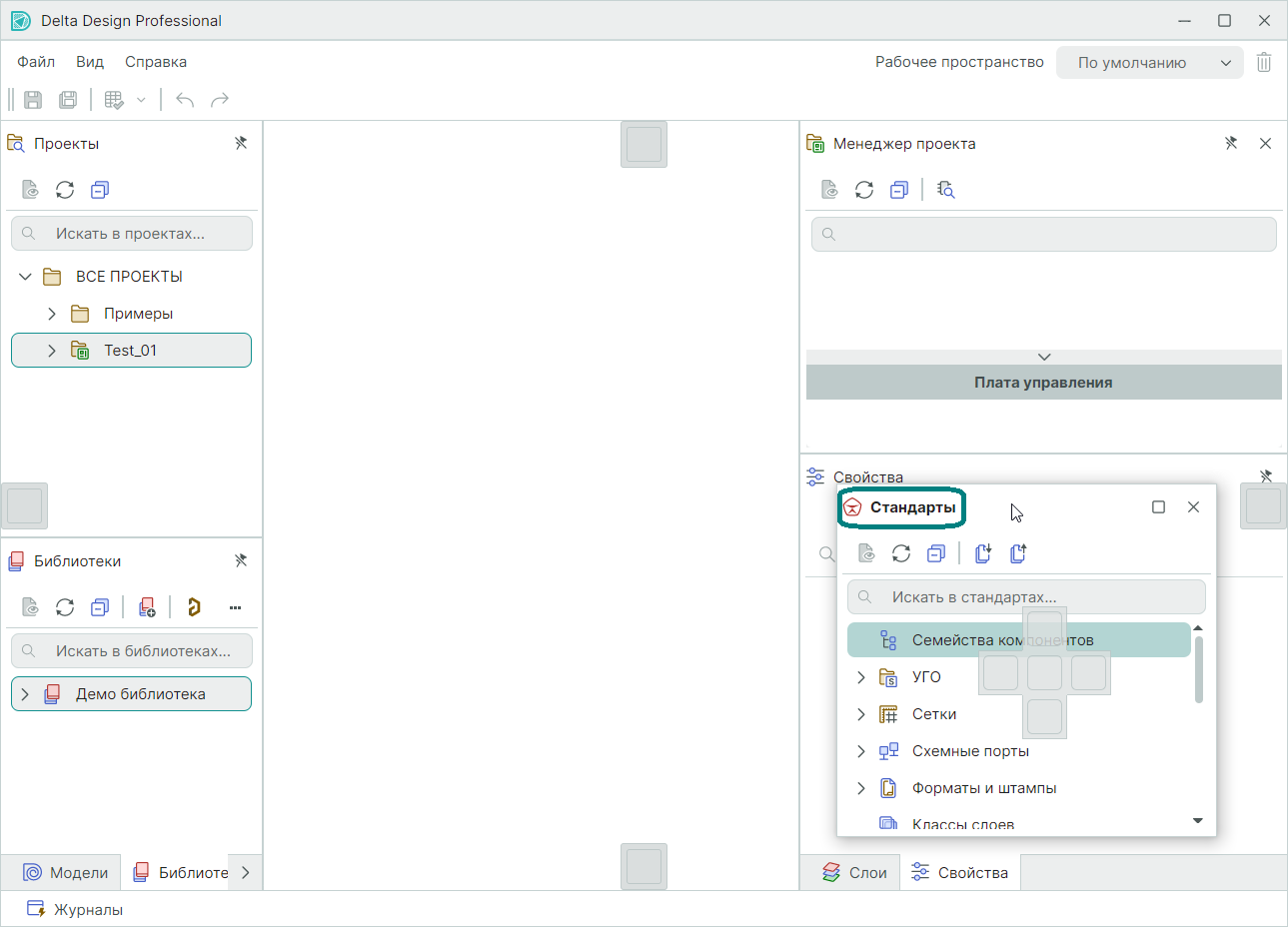Open the workspace По умолчанию dropdown
The height and width of the screenshot is (927, 1288).
[x=1149, y=62]
